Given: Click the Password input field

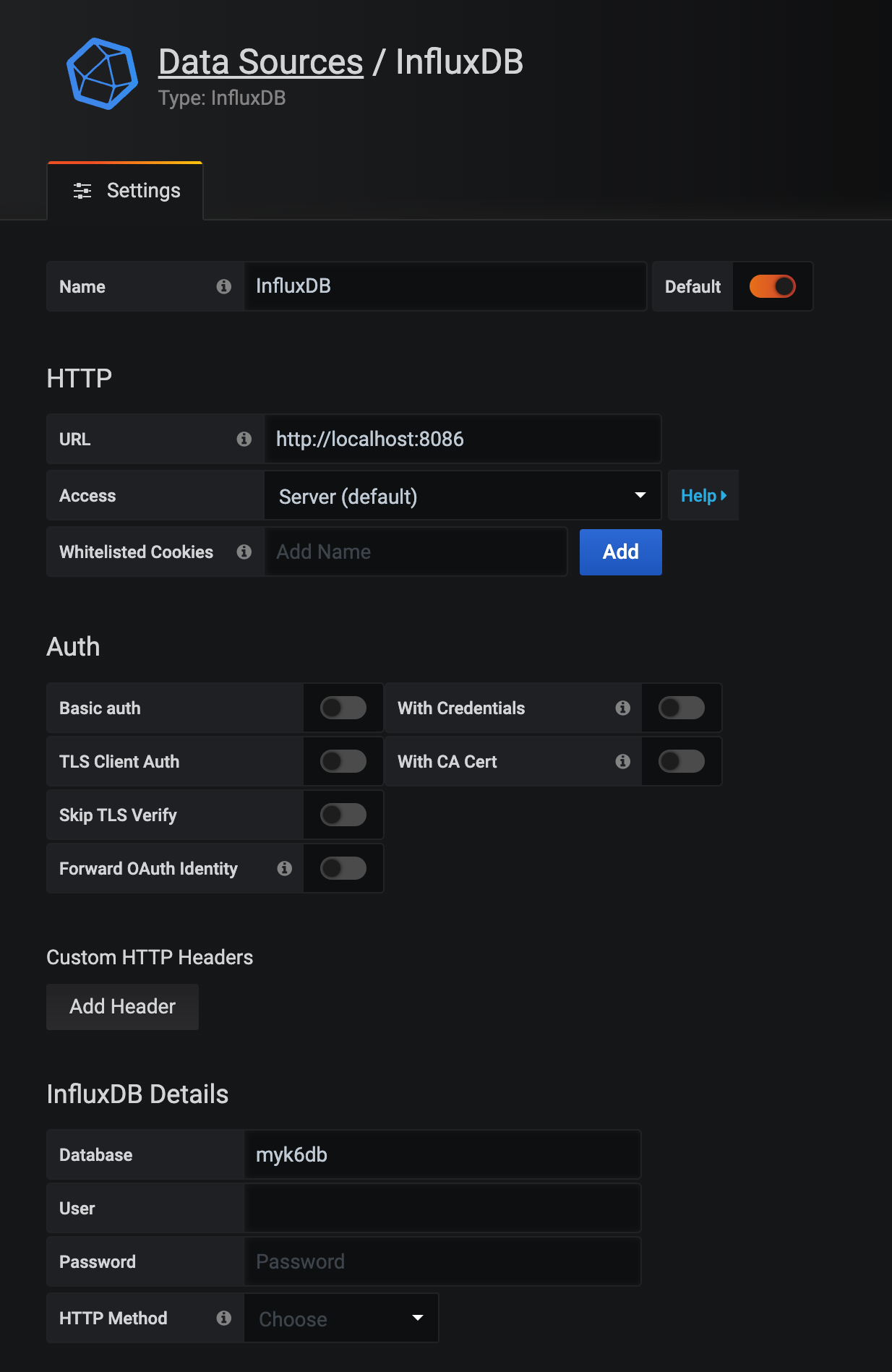Looking at the screenshot, I should tap(442, 1261).
